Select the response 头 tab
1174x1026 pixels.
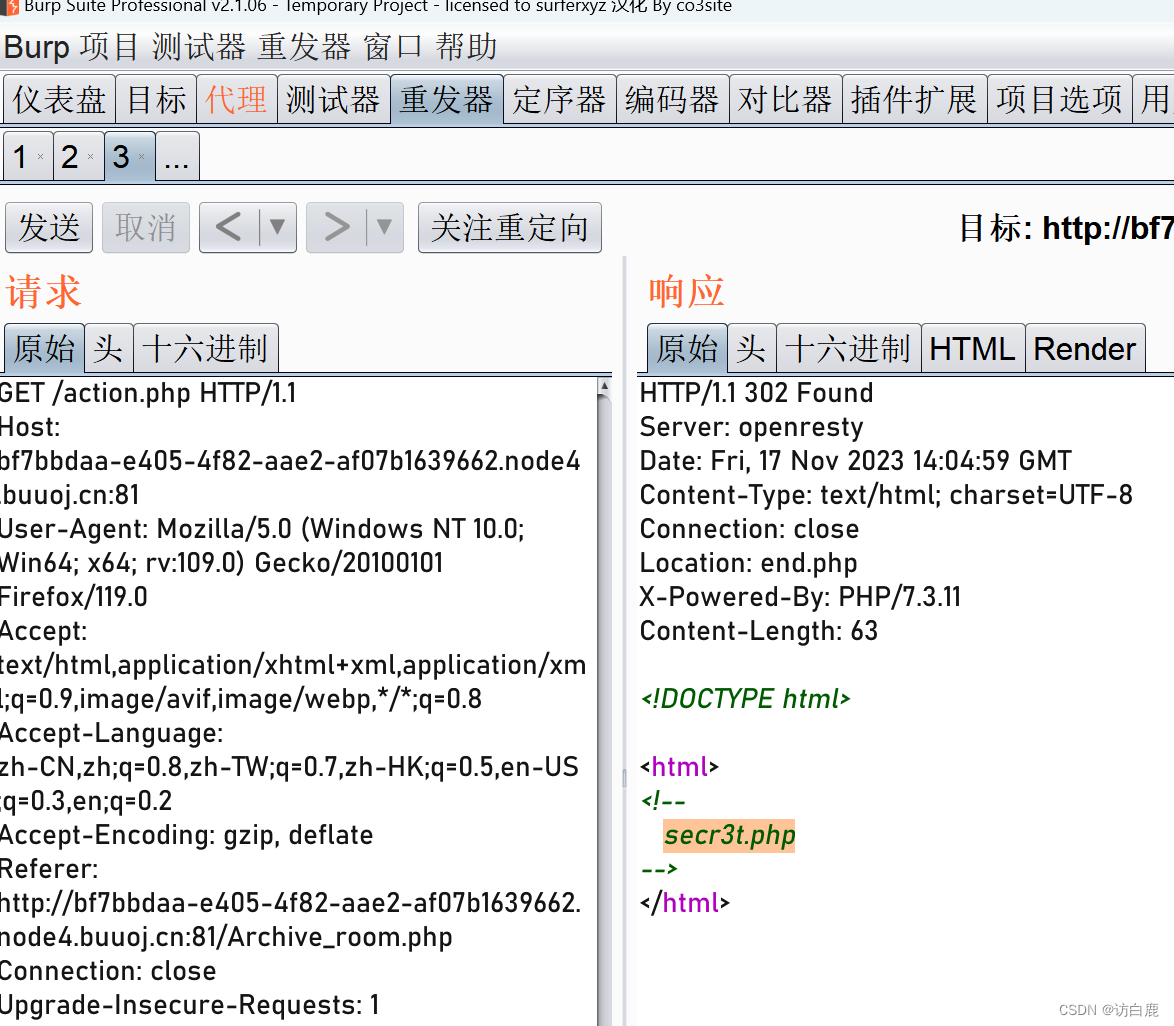(752, 349)
